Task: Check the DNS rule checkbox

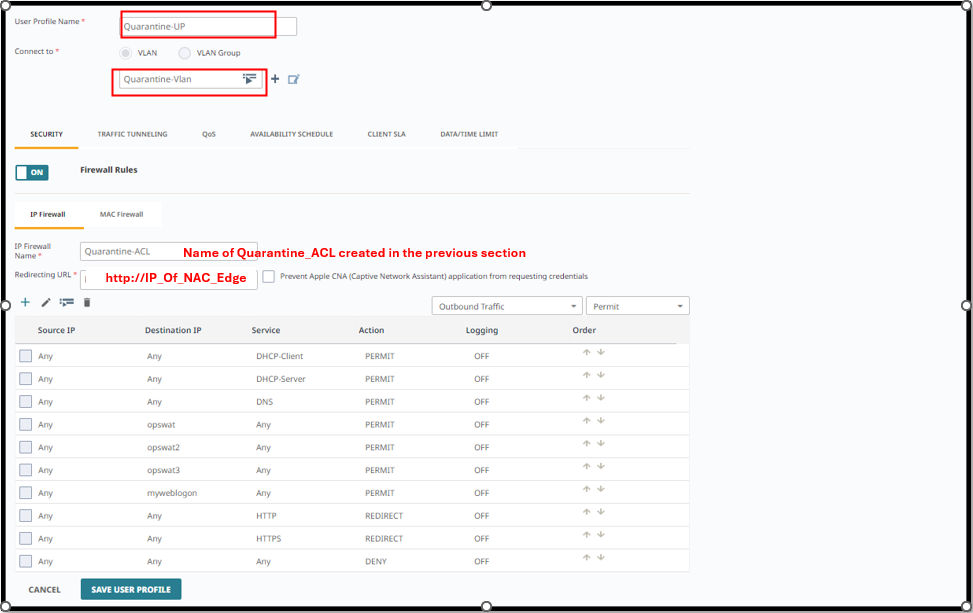Action: 25,401
